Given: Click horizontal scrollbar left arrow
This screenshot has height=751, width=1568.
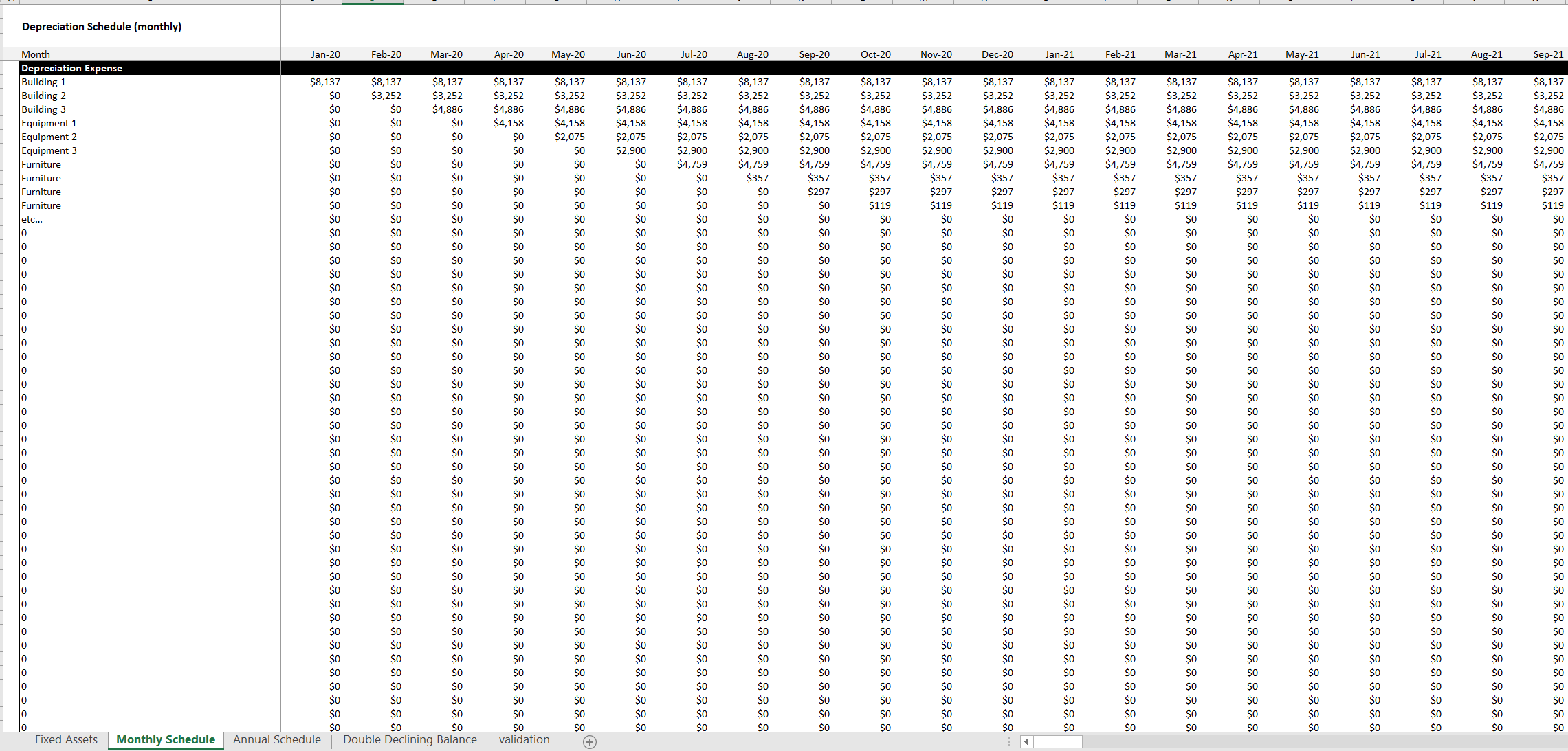Looking at the screenshot, I should point(1026,741).
